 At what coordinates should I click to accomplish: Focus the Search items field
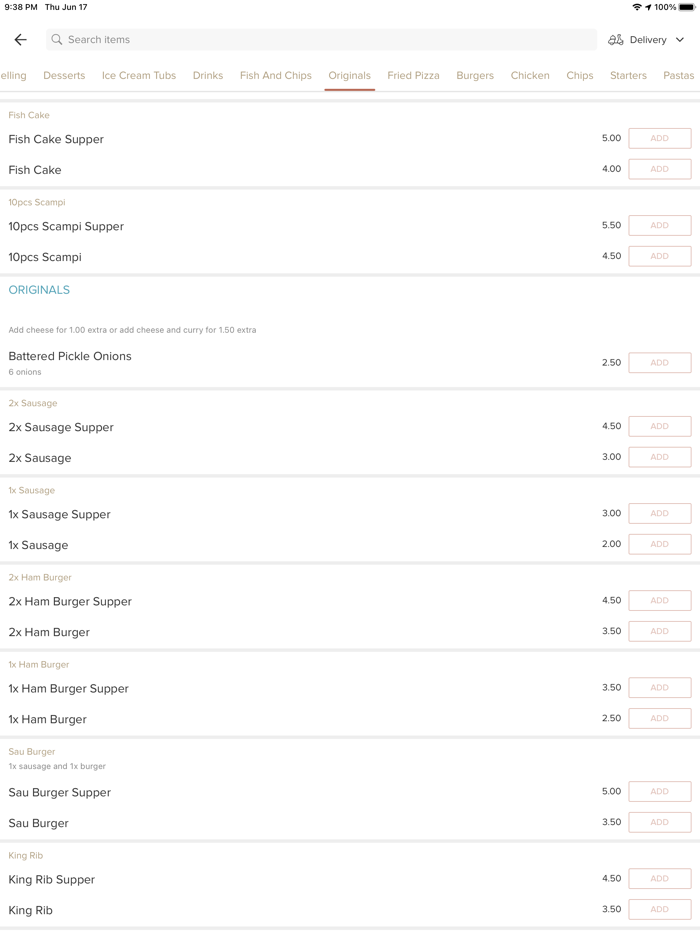click(320, 40)
